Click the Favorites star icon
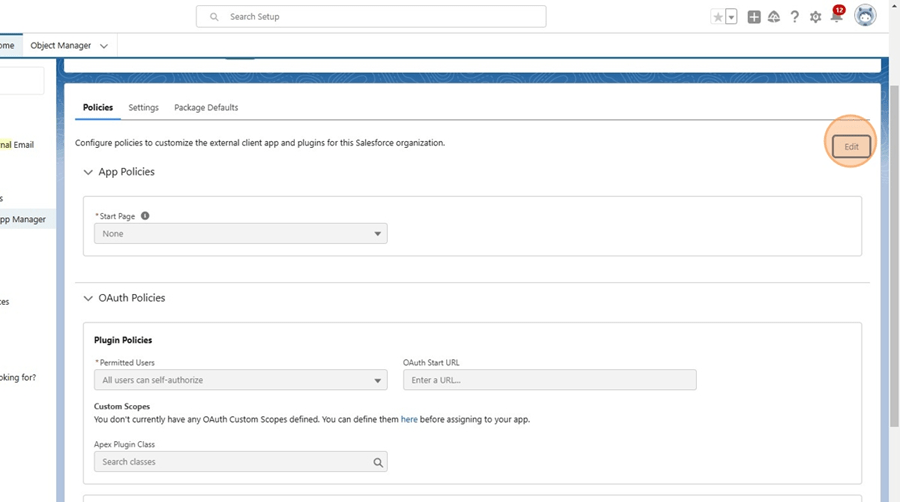This screenshot has height=502, width=900. point(717,17)
